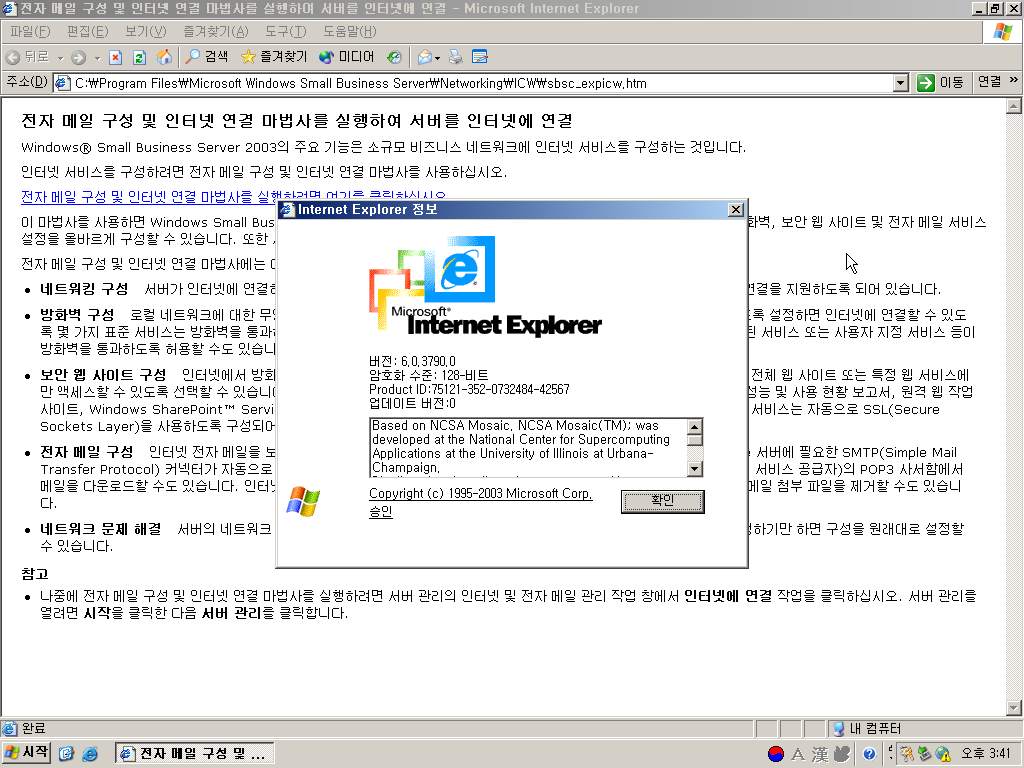Close the Internet Explorer 정보 dialog

(735, 210)
